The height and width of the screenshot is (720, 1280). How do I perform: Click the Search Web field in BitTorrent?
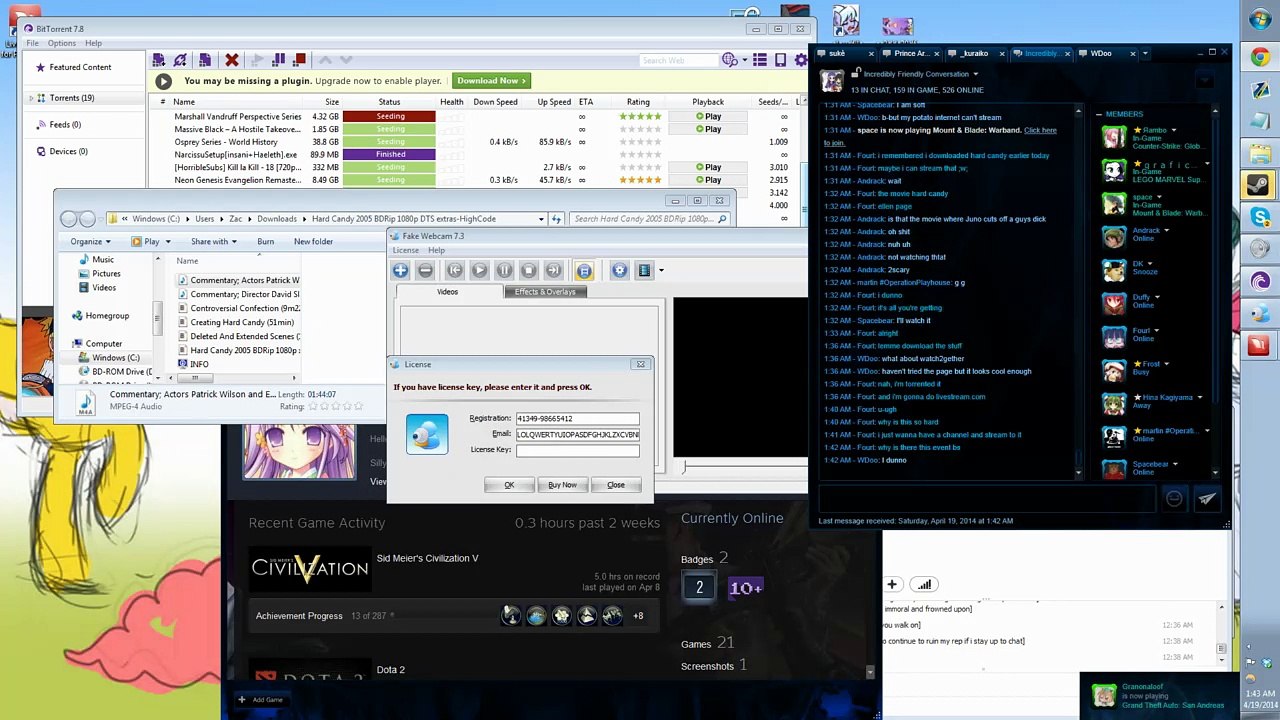tap(679, 60)
